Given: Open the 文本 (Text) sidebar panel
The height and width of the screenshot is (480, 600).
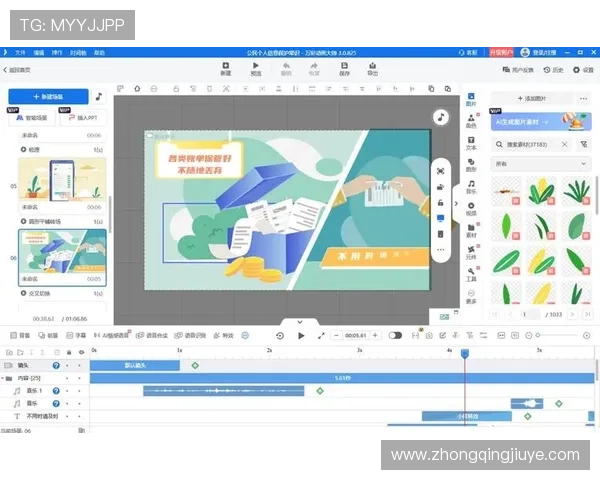Looking at the screenshot, I should 471,144.
